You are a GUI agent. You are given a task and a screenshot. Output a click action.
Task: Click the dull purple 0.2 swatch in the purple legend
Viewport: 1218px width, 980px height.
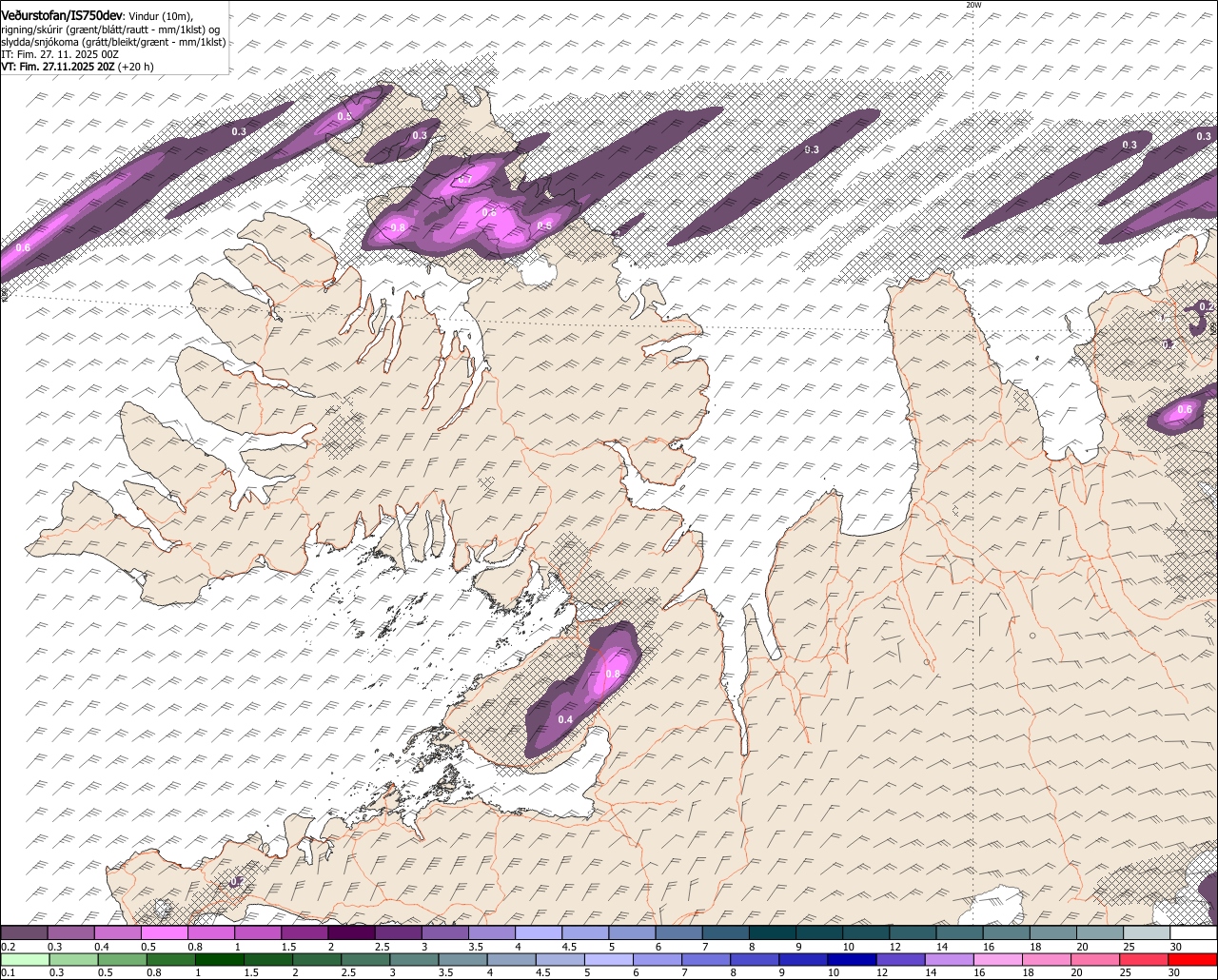(x=24, y=933)
